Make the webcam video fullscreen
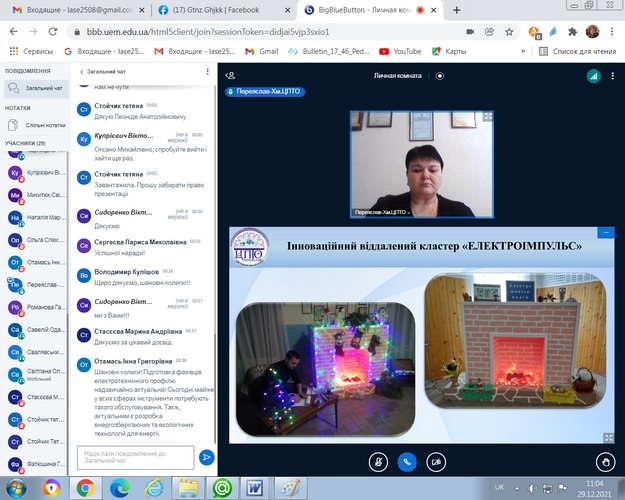Screen dimensions: 625x500 point(488,117)
